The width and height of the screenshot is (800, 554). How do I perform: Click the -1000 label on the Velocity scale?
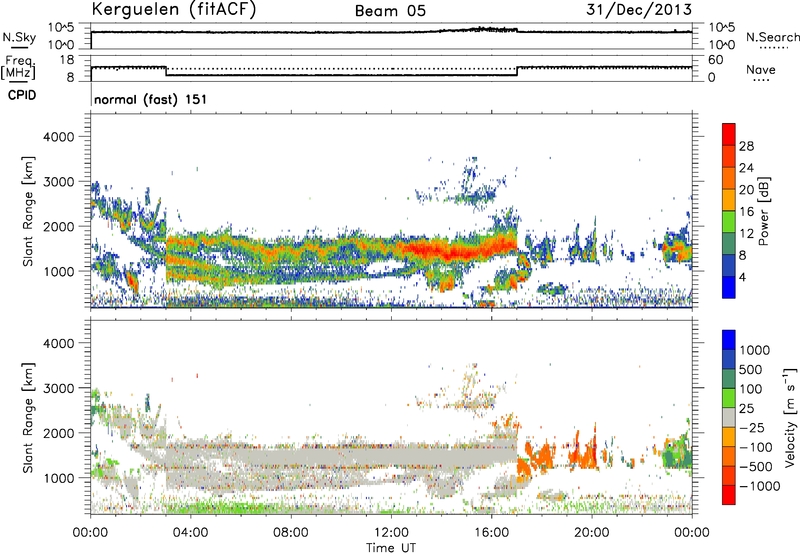(759, 486)
